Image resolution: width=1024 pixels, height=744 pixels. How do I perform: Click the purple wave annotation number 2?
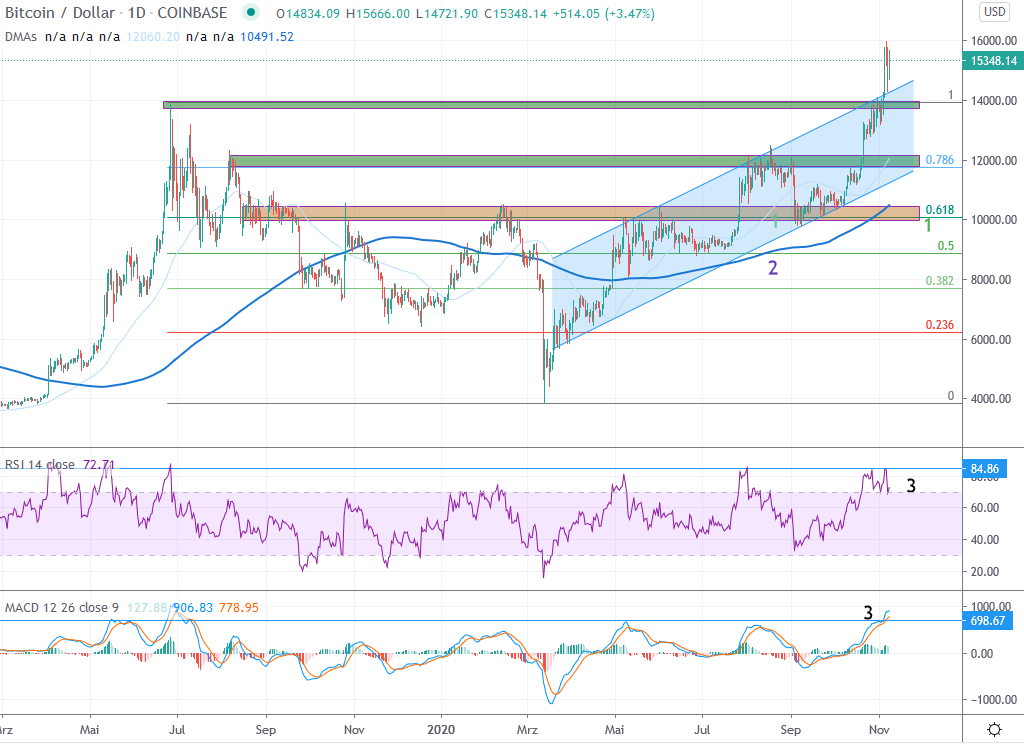(x=771, y=267)
